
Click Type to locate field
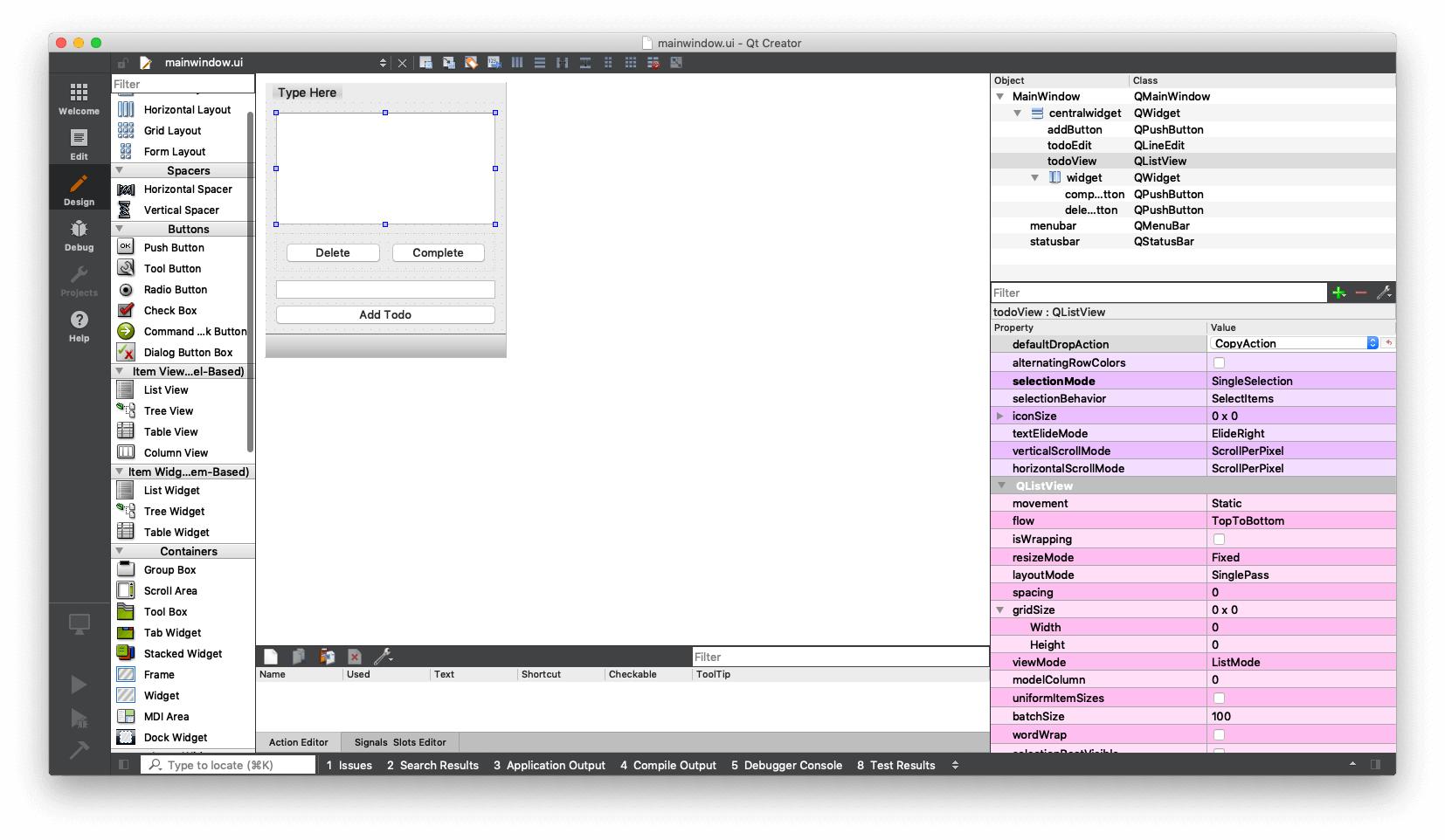pyautogui.click(x=228, y=765)
